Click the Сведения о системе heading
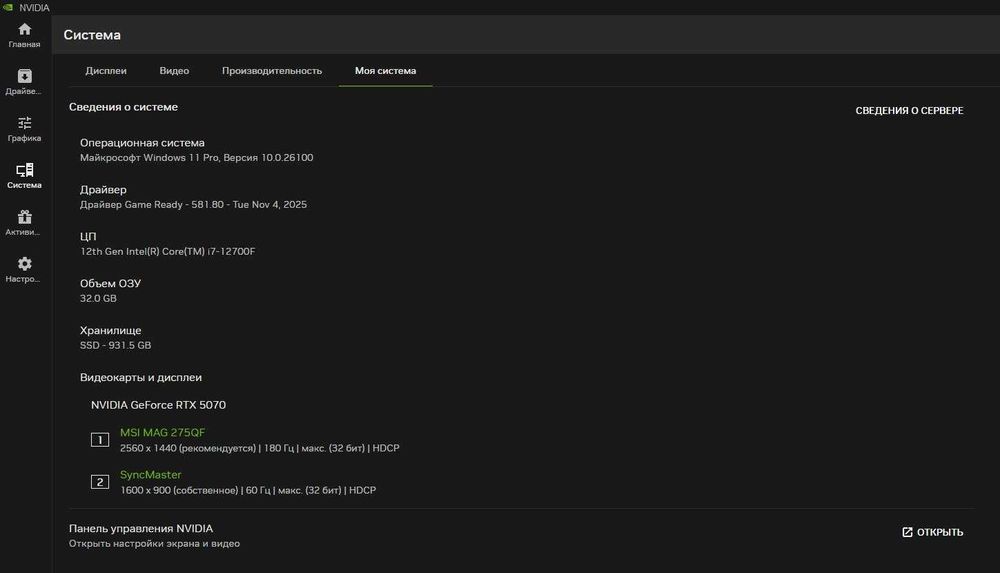The width and height of the screenshot is (1000, 573). [x=123, y=107]
